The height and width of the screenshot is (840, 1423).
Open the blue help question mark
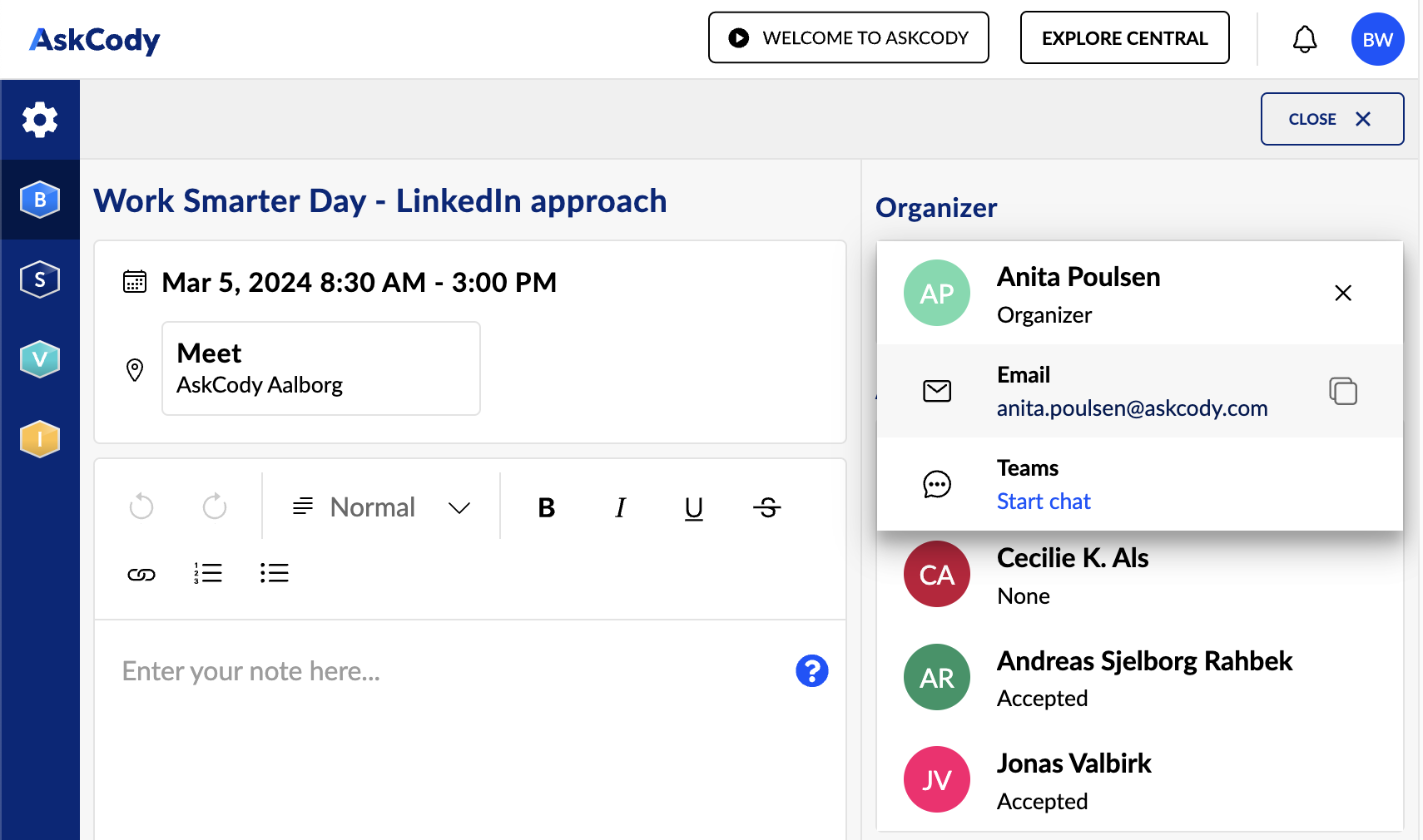(x=812, y=671)
